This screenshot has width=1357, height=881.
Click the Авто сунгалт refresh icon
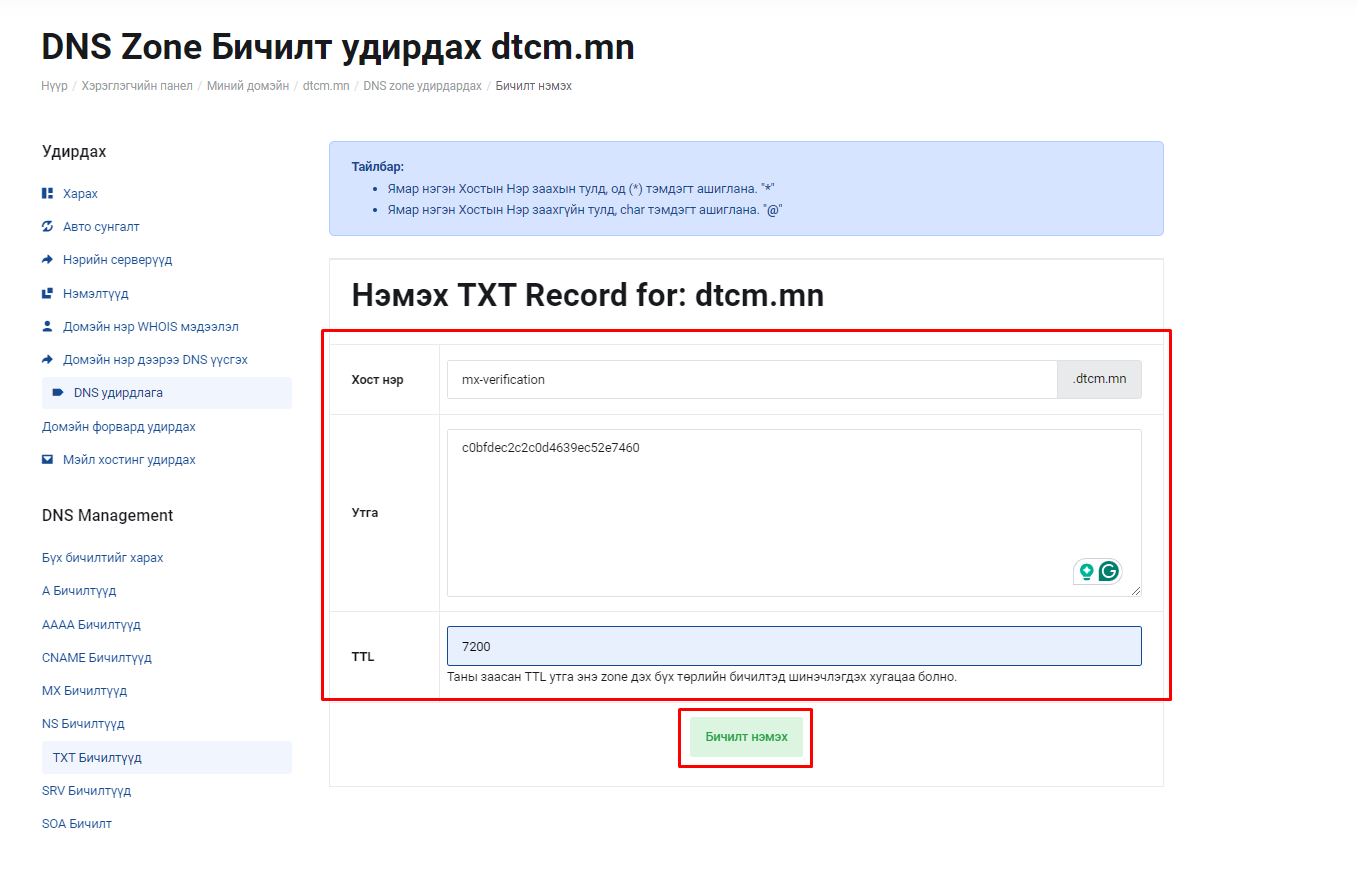coord(47,226)
